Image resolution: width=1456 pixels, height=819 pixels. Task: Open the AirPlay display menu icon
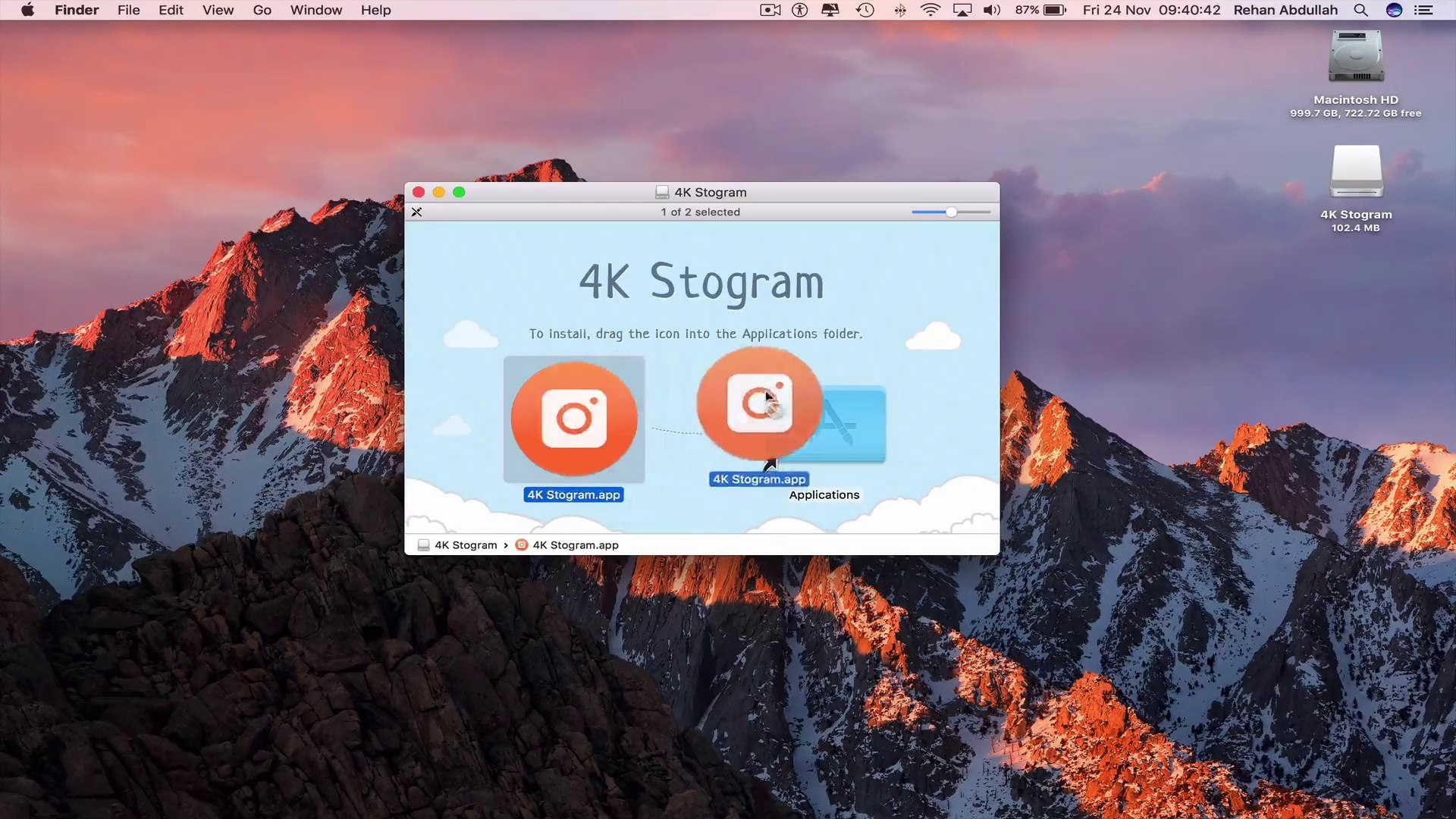pos(962,11)
